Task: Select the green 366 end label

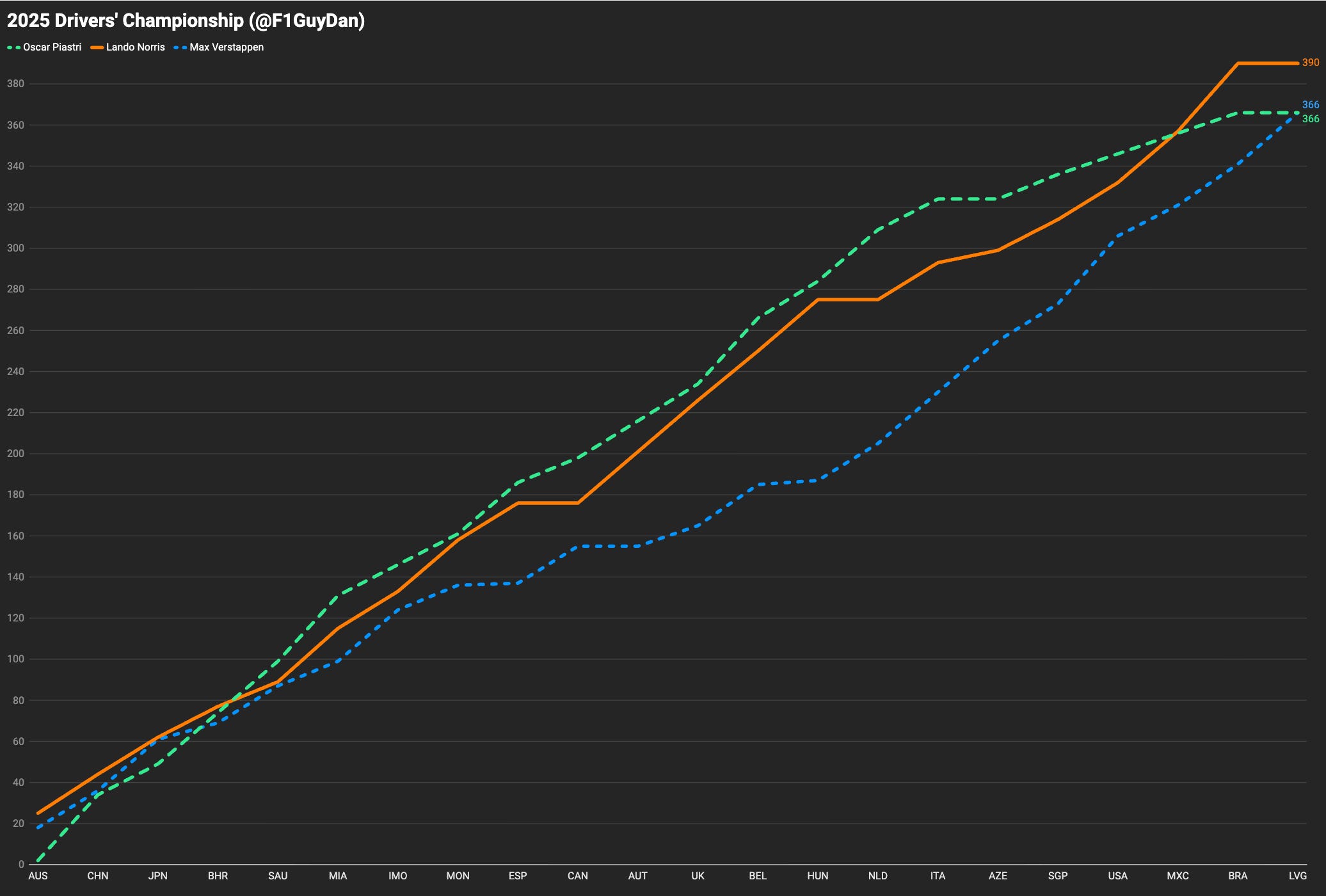Action: 1310,119
